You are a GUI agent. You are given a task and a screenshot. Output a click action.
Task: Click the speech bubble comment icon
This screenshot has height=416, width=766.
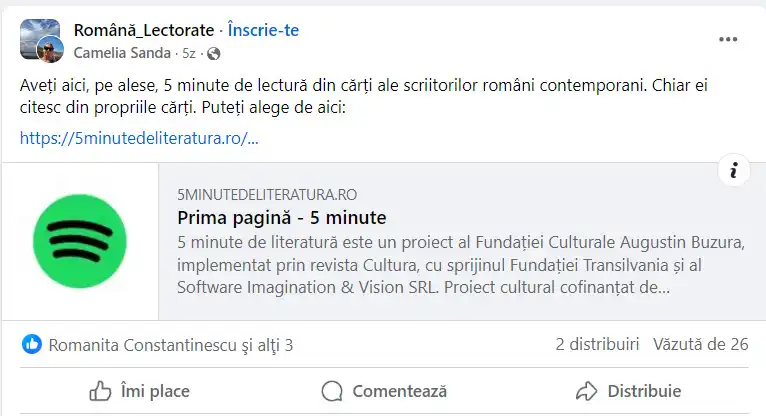(332, 391)
